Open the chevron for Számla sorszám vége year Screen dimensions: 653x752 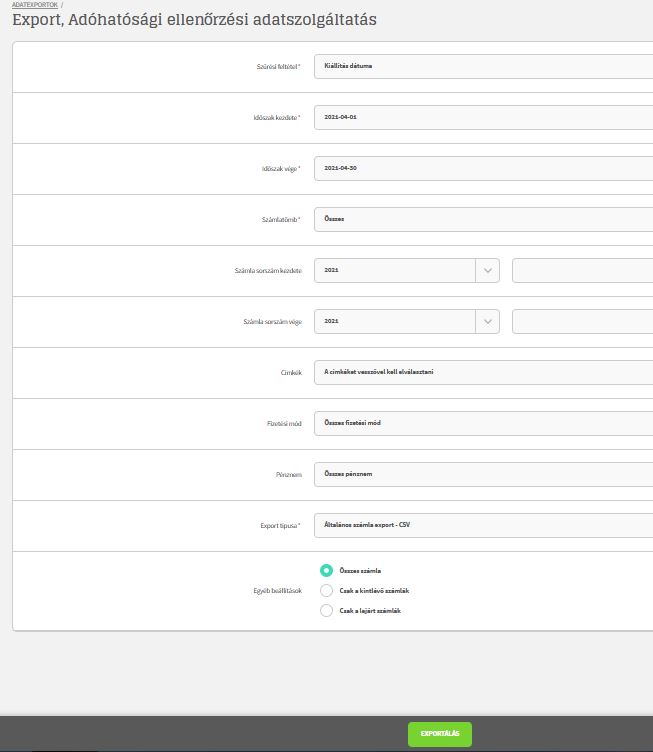coord(487,321)
